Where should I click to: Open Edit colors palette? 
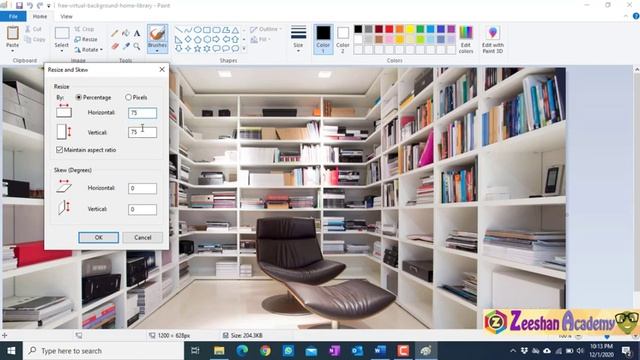tap(466, 39)
